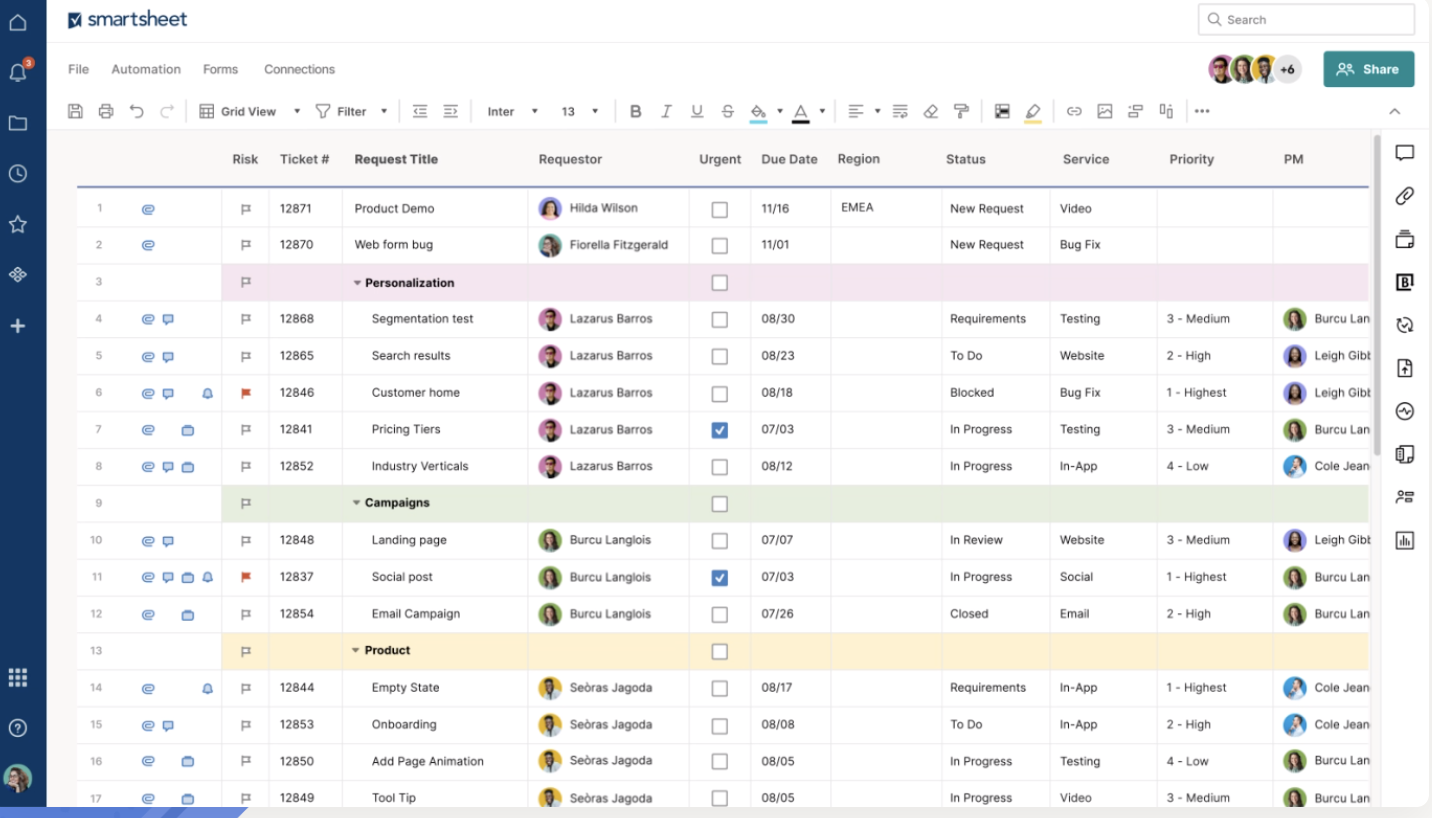Click the Save icon in toolbar
The height and width of the screenshot is (818, 1432).
(75, 112)
